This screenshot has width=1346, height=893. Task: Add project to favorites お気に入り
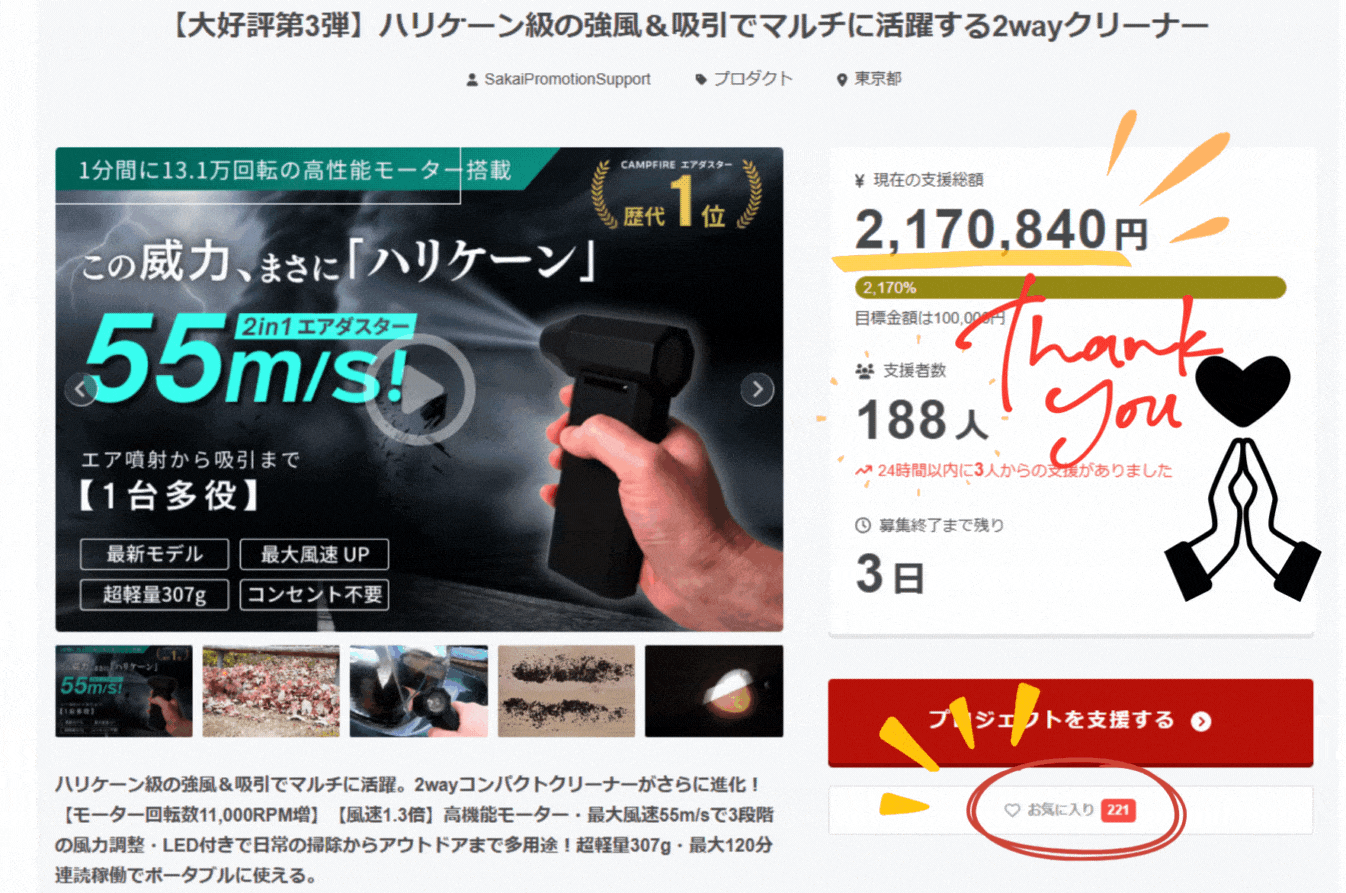[1070, 810]
